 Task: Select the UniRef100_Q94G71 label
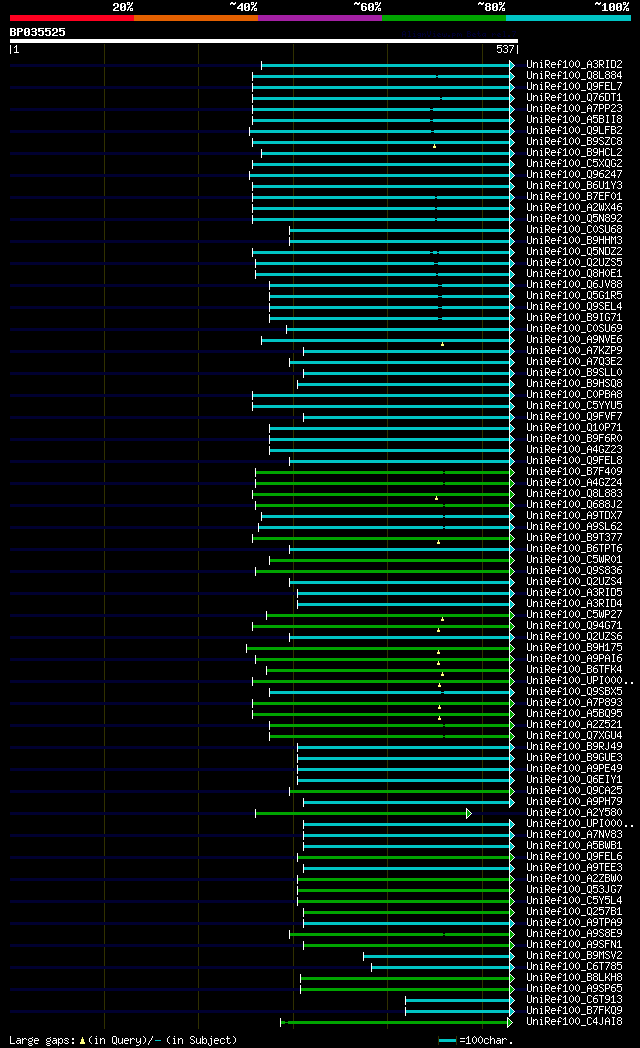coord(574,626)
